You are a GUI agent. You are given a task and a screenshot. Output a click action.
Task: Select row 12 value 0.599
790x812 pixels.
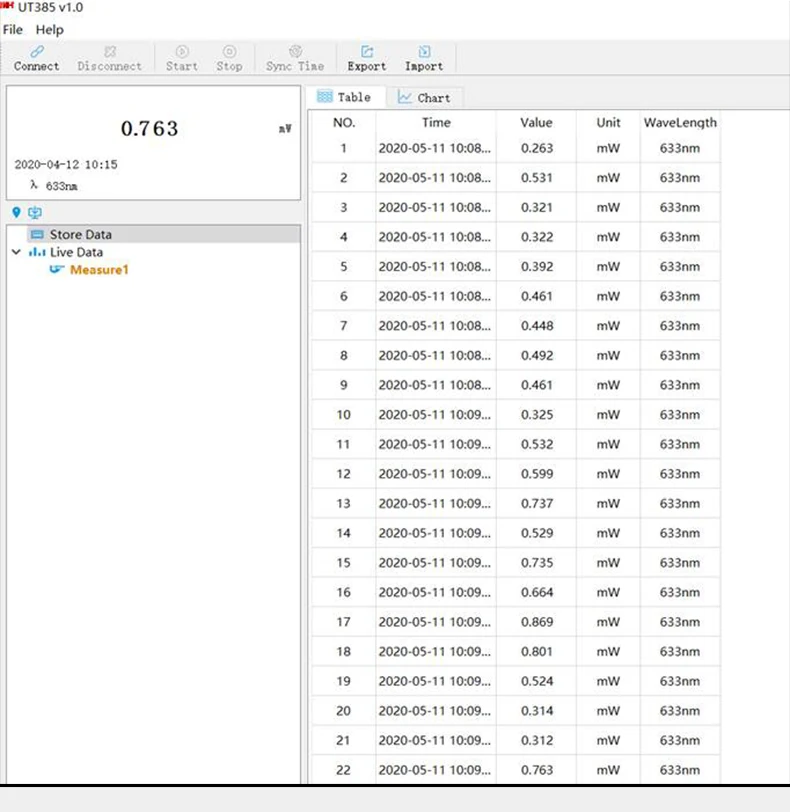coord(537,473)
